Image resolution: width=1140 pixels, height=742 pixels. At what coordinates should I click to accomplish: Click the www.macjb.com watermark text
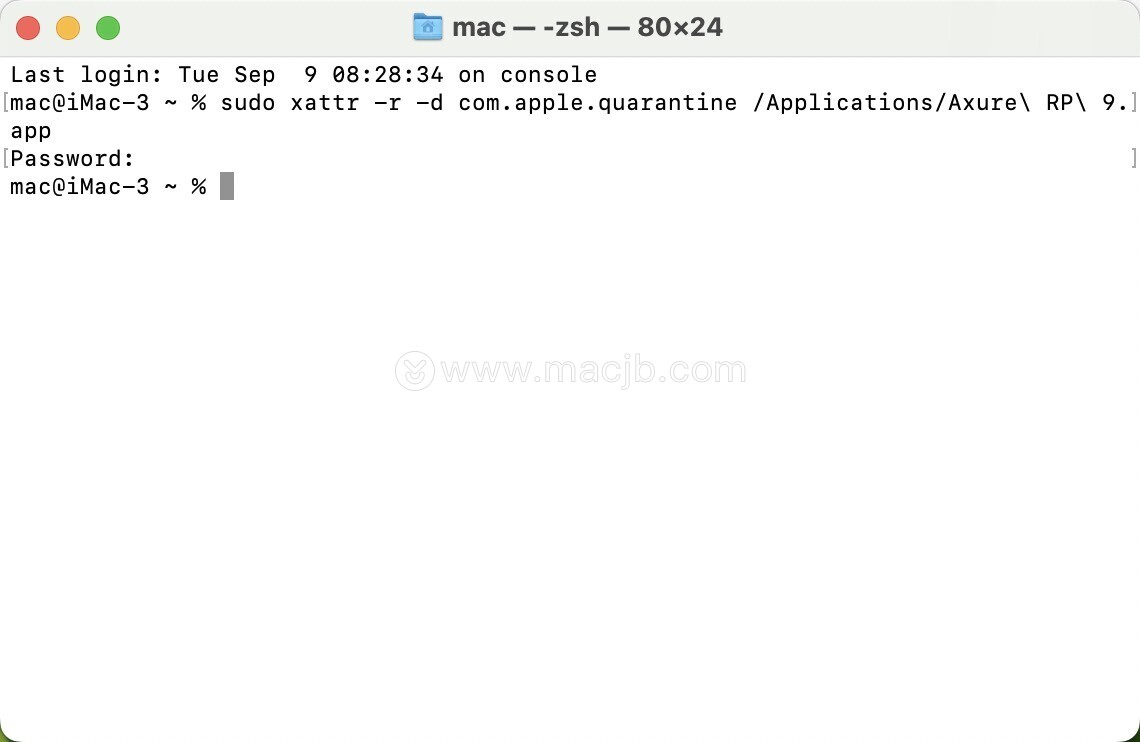coord(593,371)
